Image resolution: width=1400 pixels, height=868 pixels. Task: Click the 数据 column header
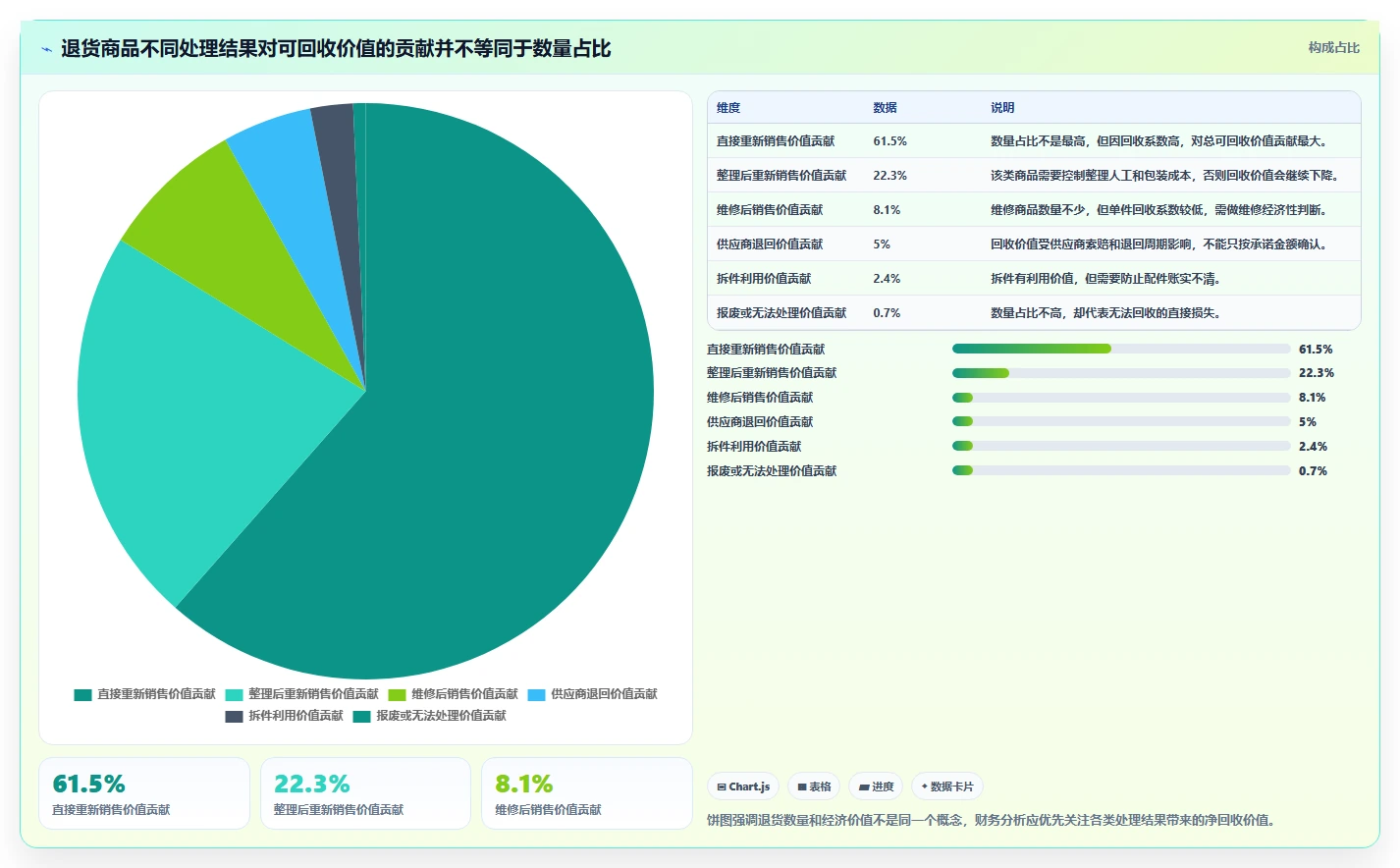tap(885, 108)
